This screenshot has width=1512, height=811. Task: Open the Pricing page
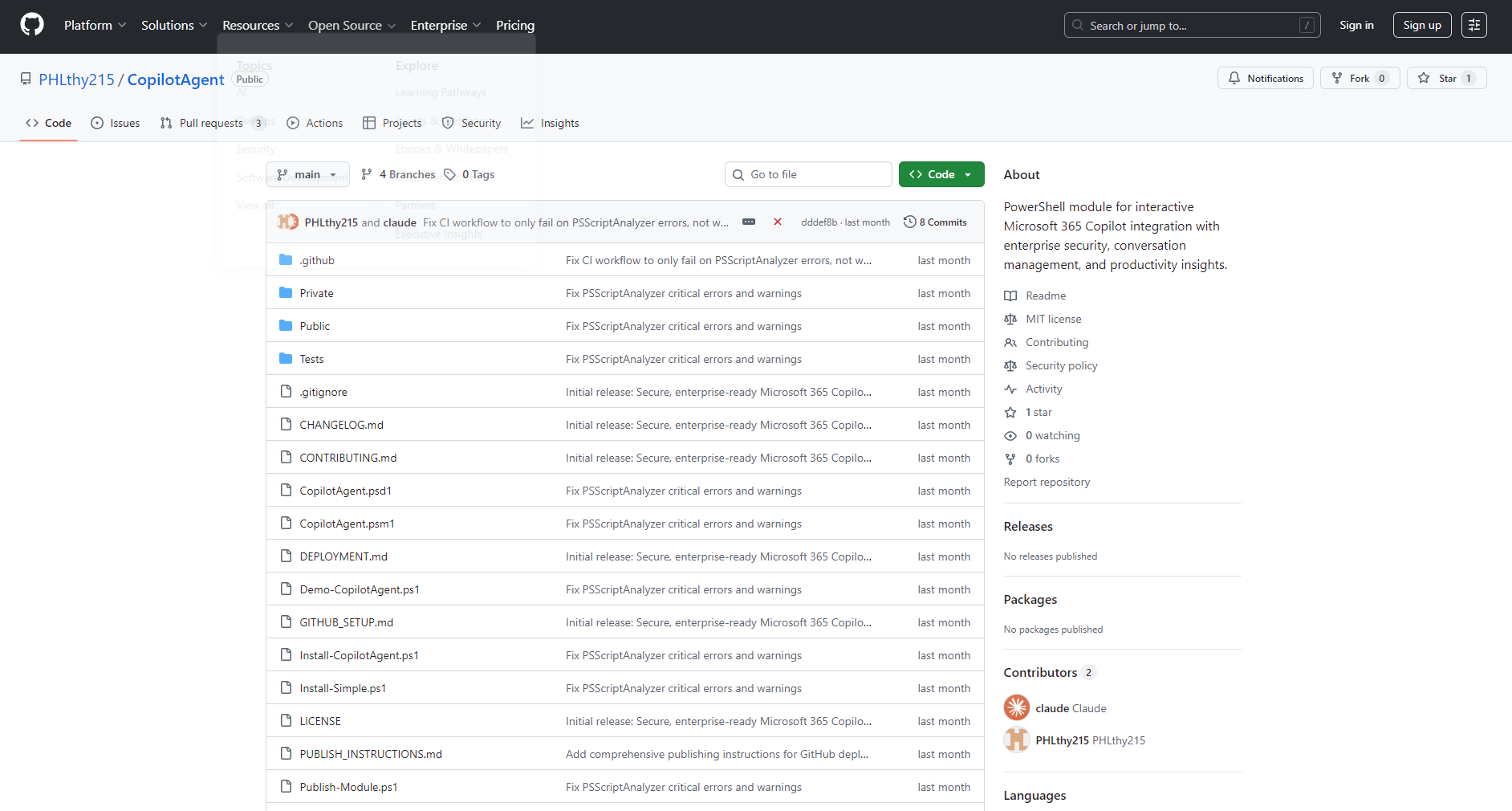click(x=515, y=25)
